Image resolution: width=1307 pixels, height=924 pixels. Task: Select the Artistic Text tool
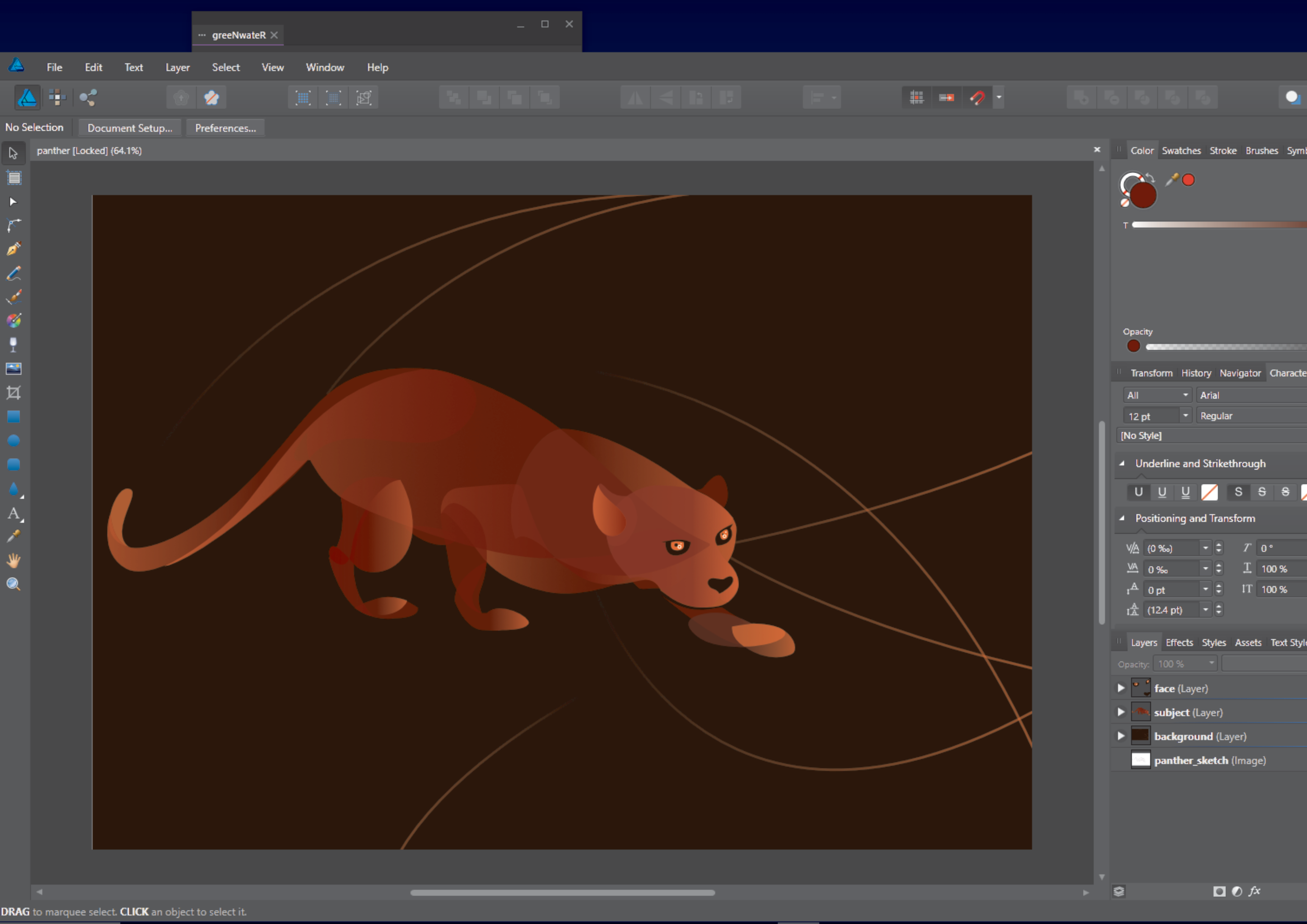14,513
